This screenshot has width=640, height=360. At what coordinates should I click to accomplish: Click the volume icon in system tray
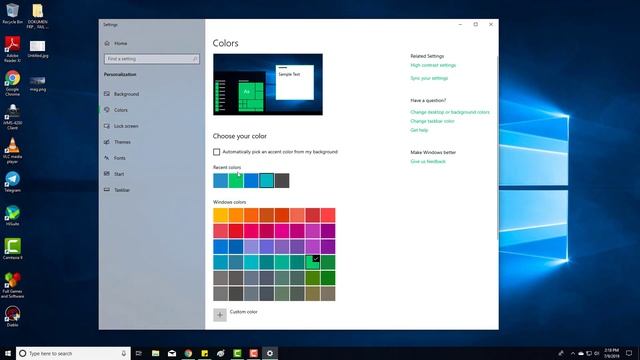(596, 353)
